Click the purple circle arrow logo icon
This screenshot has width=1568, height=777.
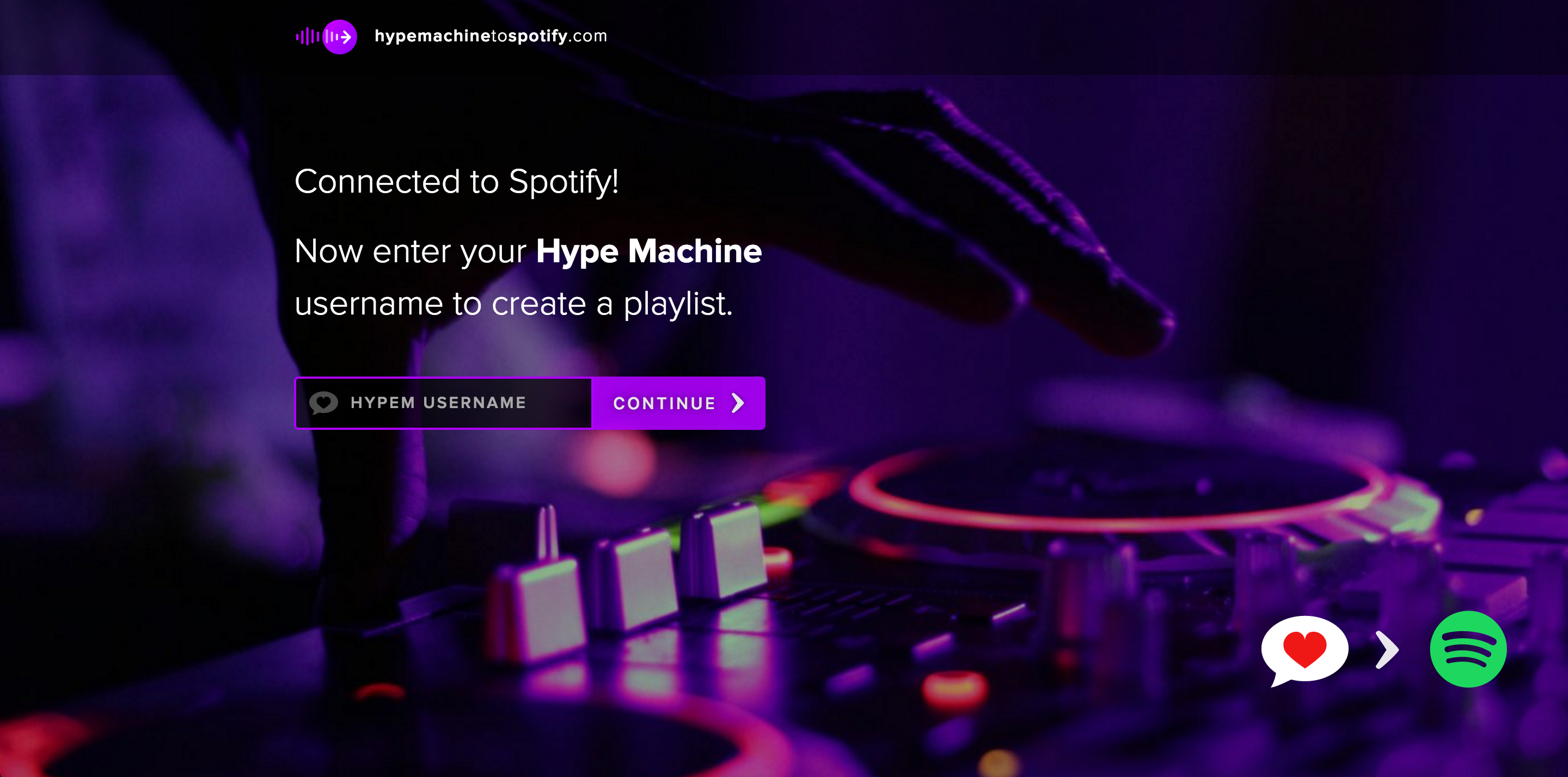coord(340,36)
